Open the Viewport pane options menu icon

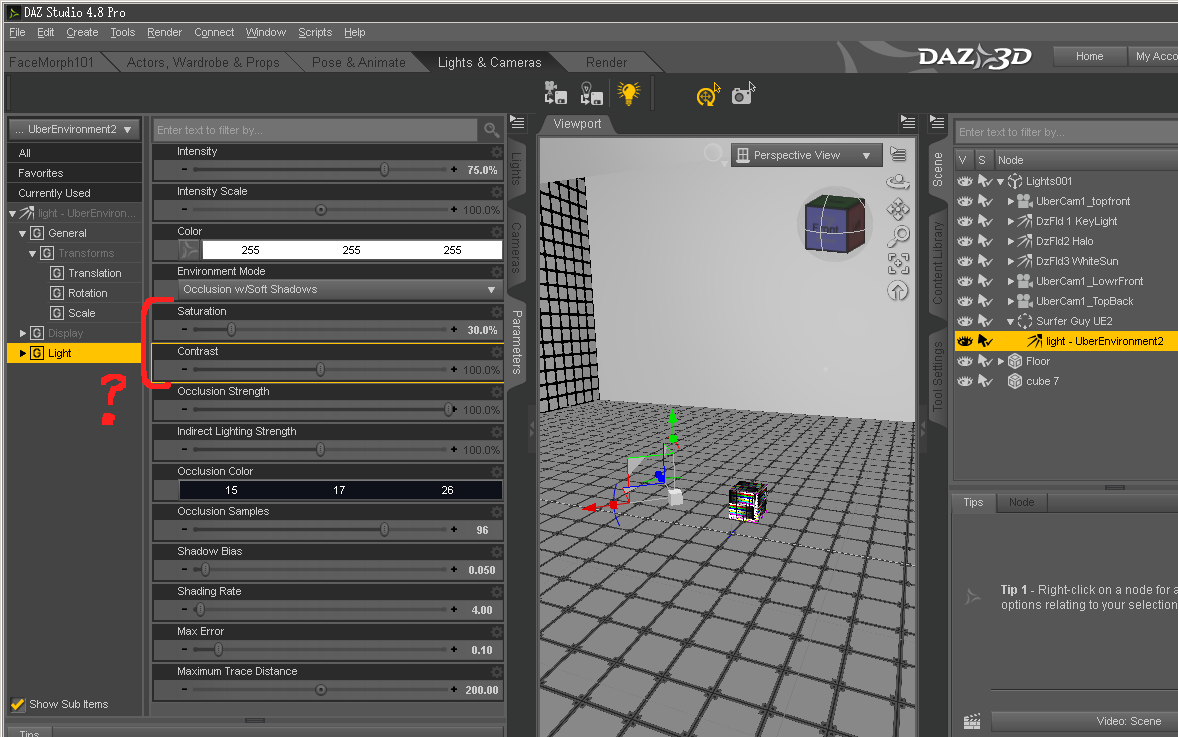coord(908,122)
